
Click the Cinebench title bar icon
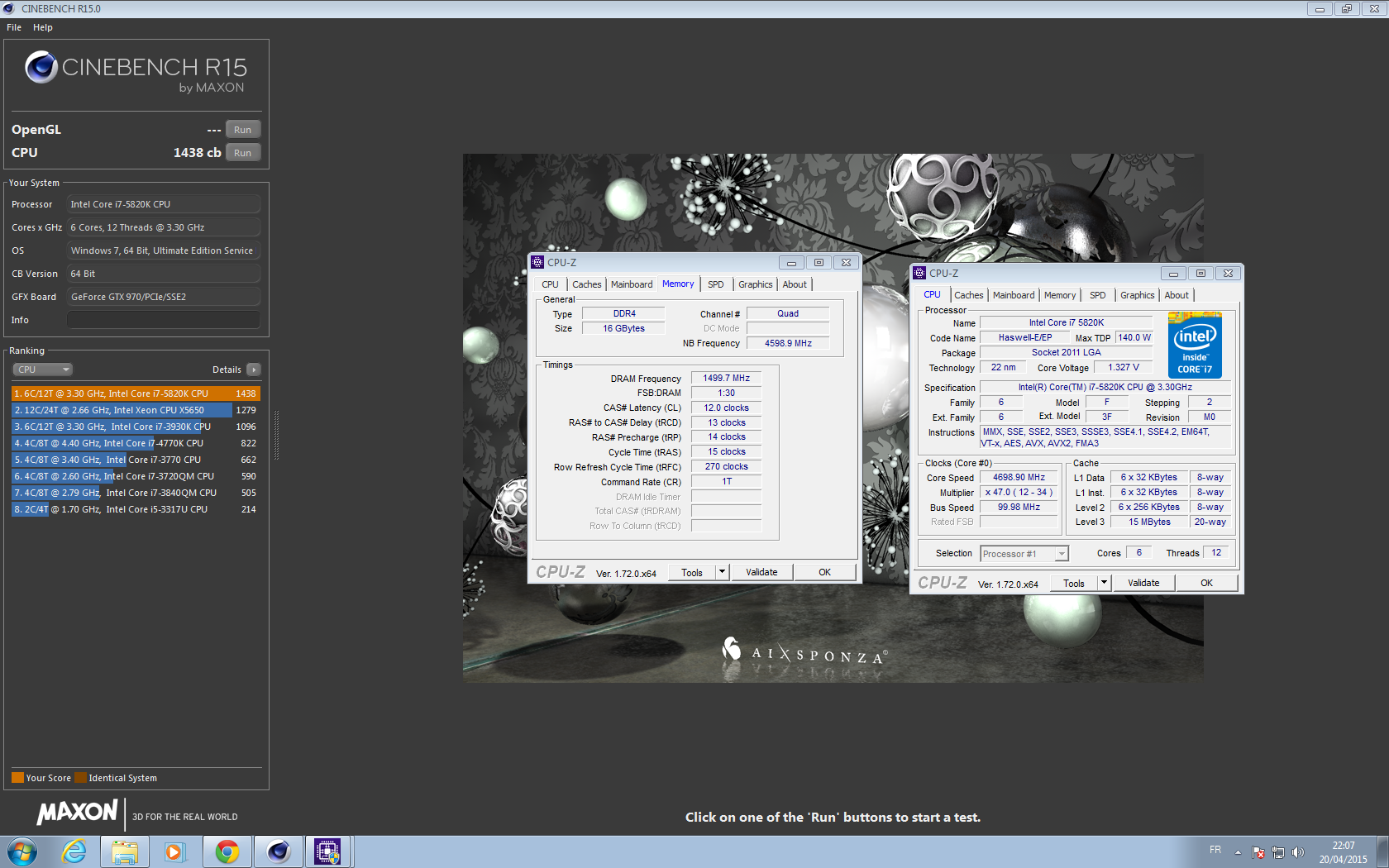[x=9, y=8]
